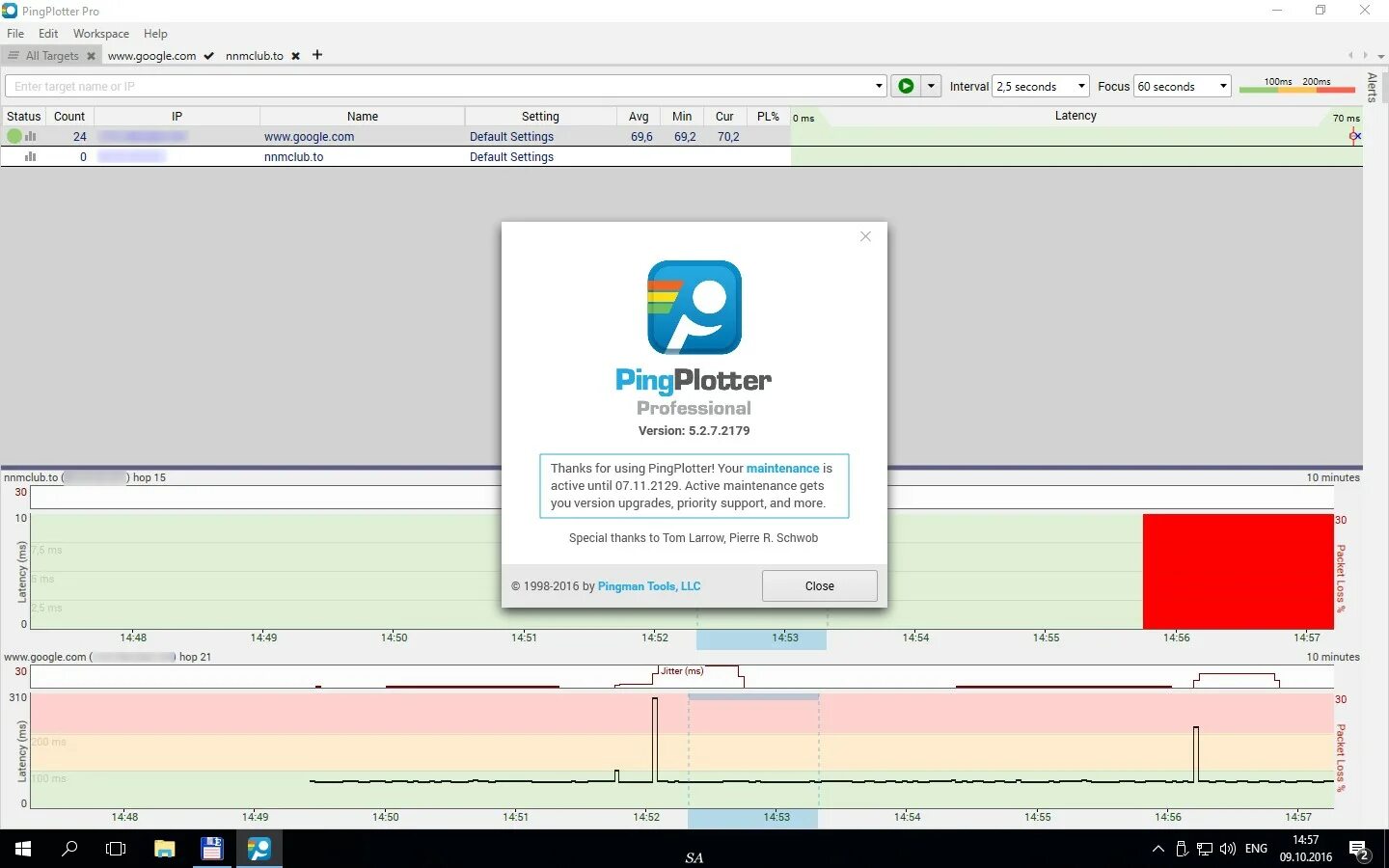Click the highlighted 14:53 marker on nnmclub.to timeline
This screenshot has height=868, width=1389.
tap(761, 638)
